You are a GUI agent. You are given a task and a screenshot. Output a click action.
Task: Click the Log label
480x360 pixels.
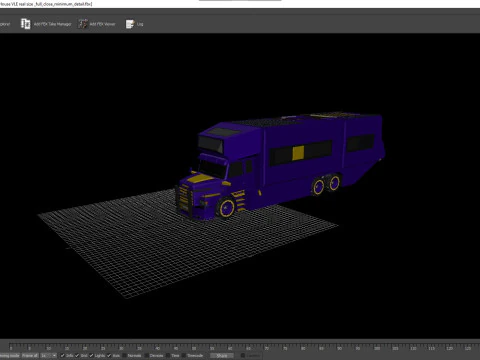[140, 24]
